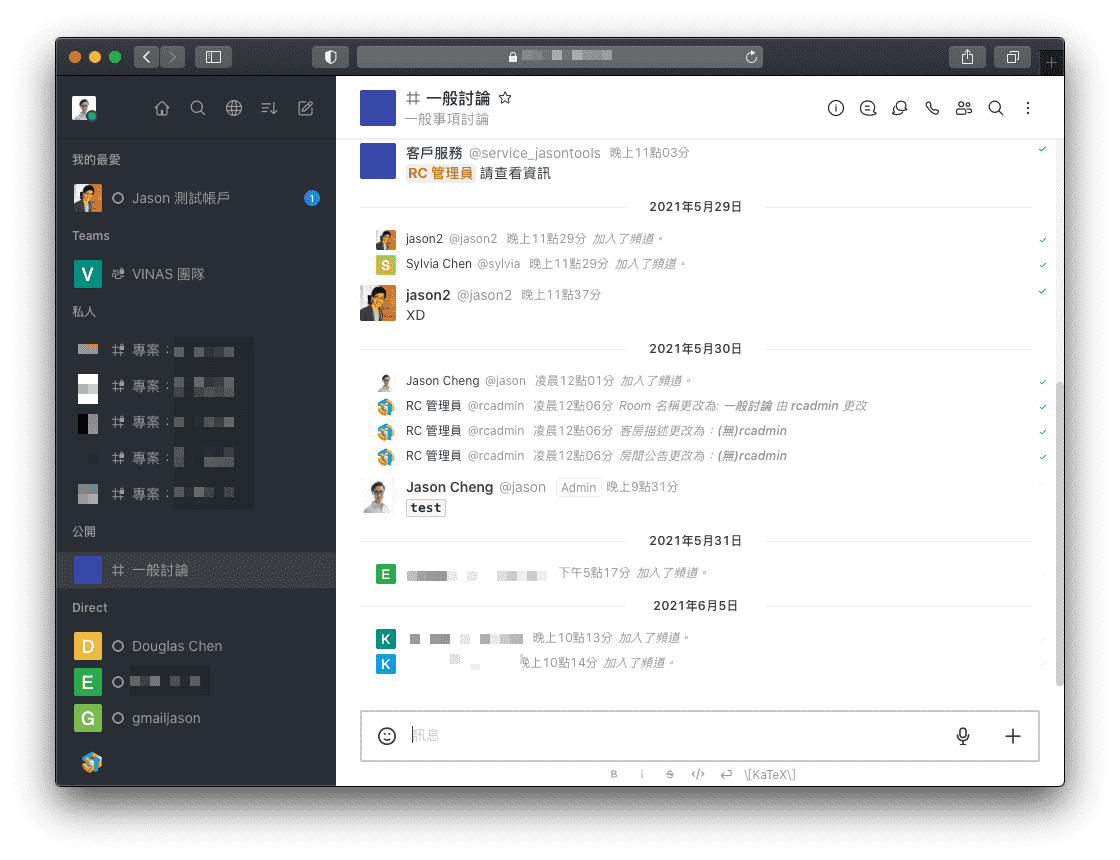Click the Rocket.Chat logo at sidebar bottom
This screenshot has width=1120, height=860.
[91, 763]
